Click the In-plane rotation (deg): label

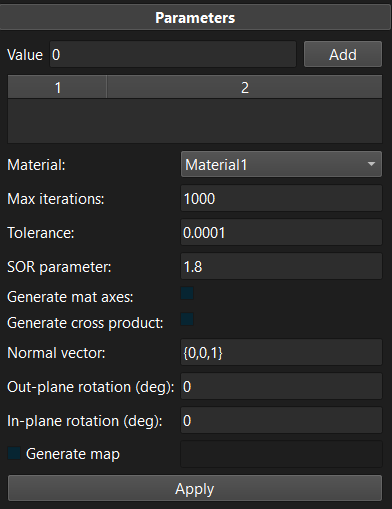(x=85, y=421)
